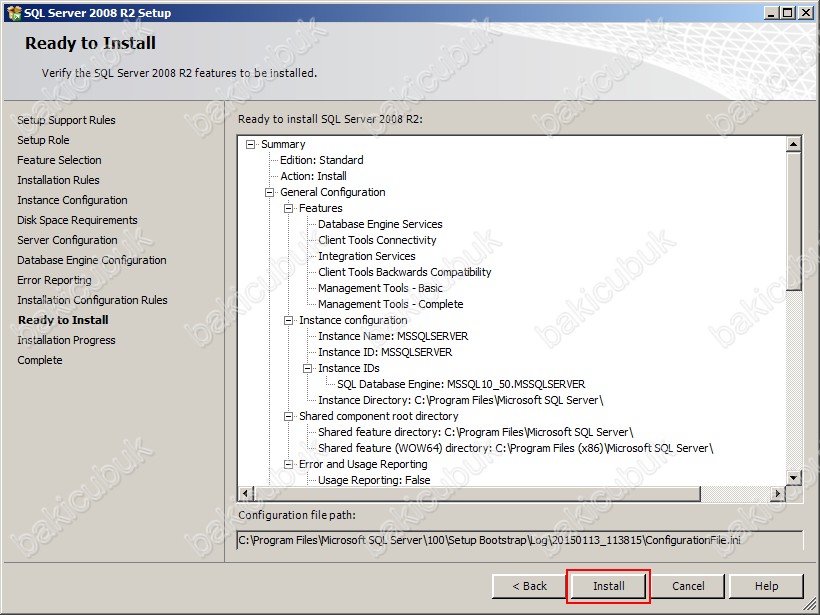Select Error and Usage Reporting tree item
820x615 pixels.
[x=363, y=464]
